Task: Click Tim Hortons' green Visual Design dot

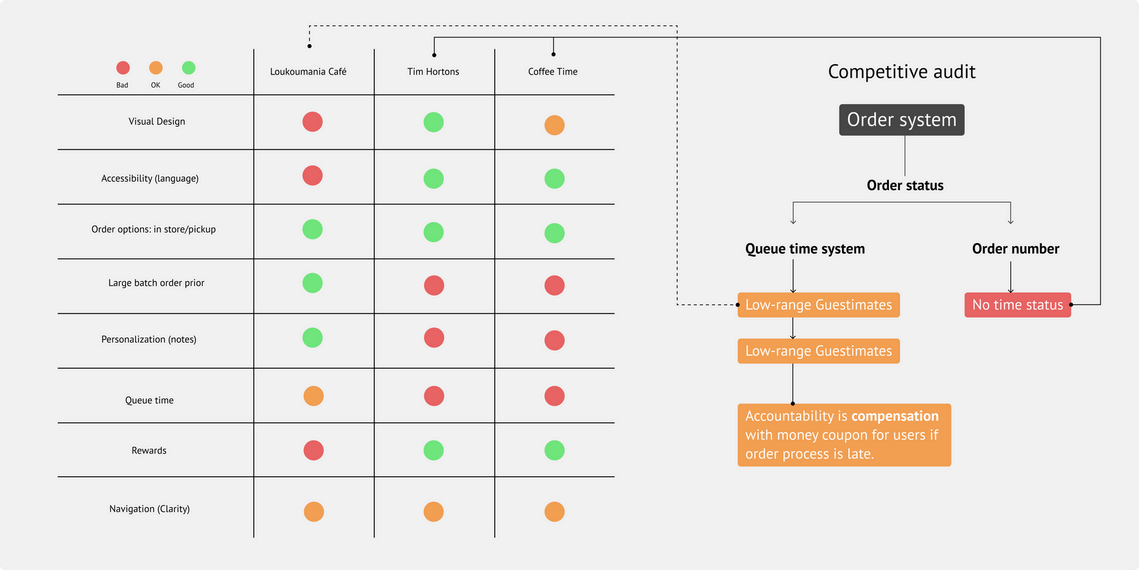Action: 434,121
